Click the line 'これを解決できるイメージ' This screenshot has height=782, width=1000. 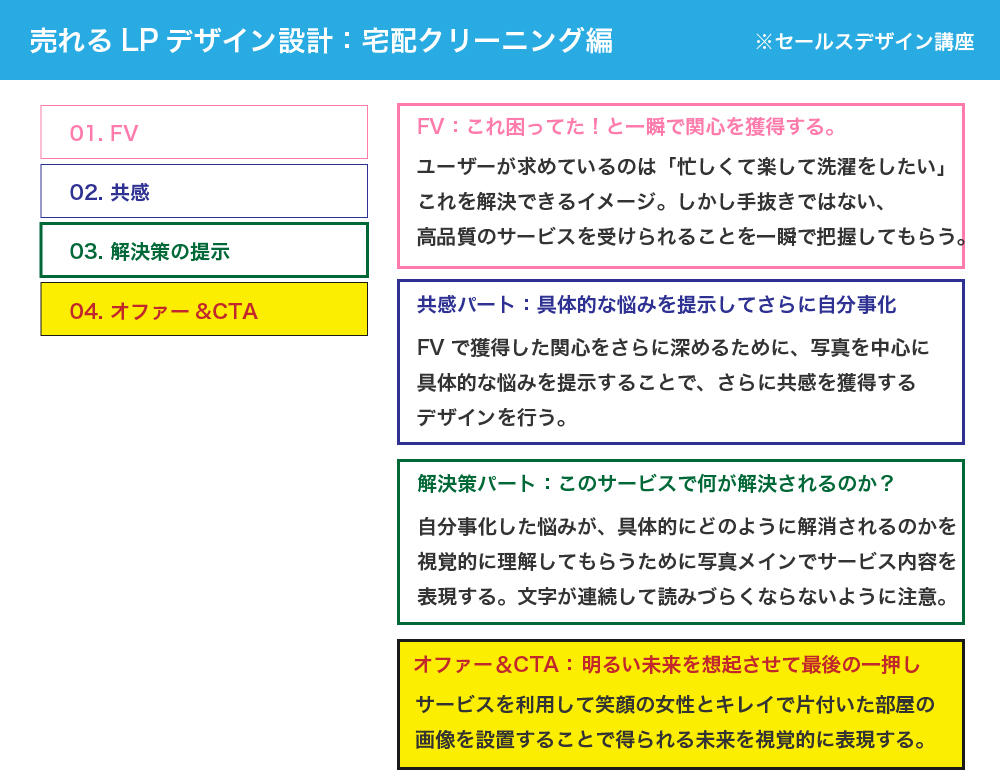click(652, 201)
